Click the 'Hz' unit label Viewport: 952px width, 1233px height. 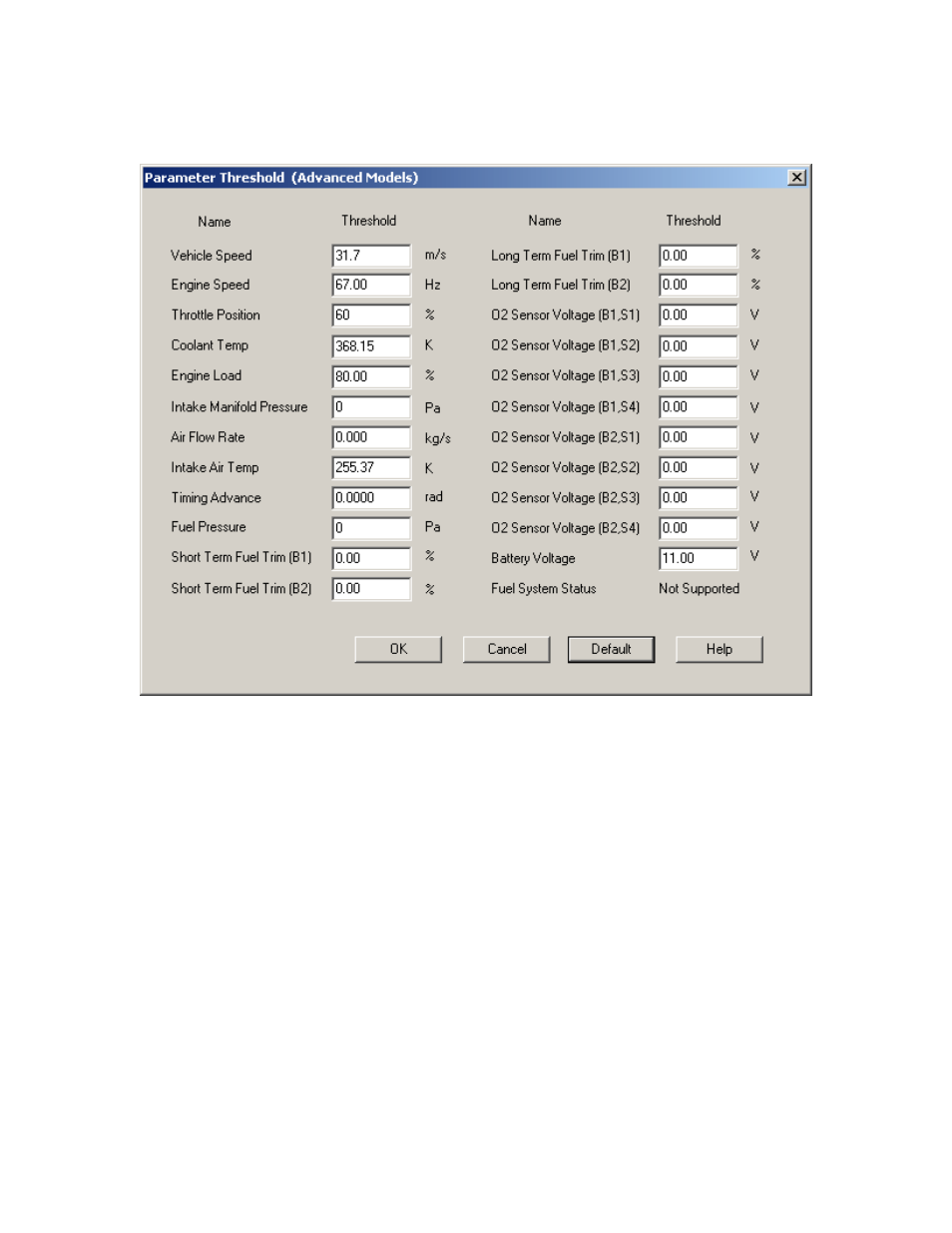[432, 285]
